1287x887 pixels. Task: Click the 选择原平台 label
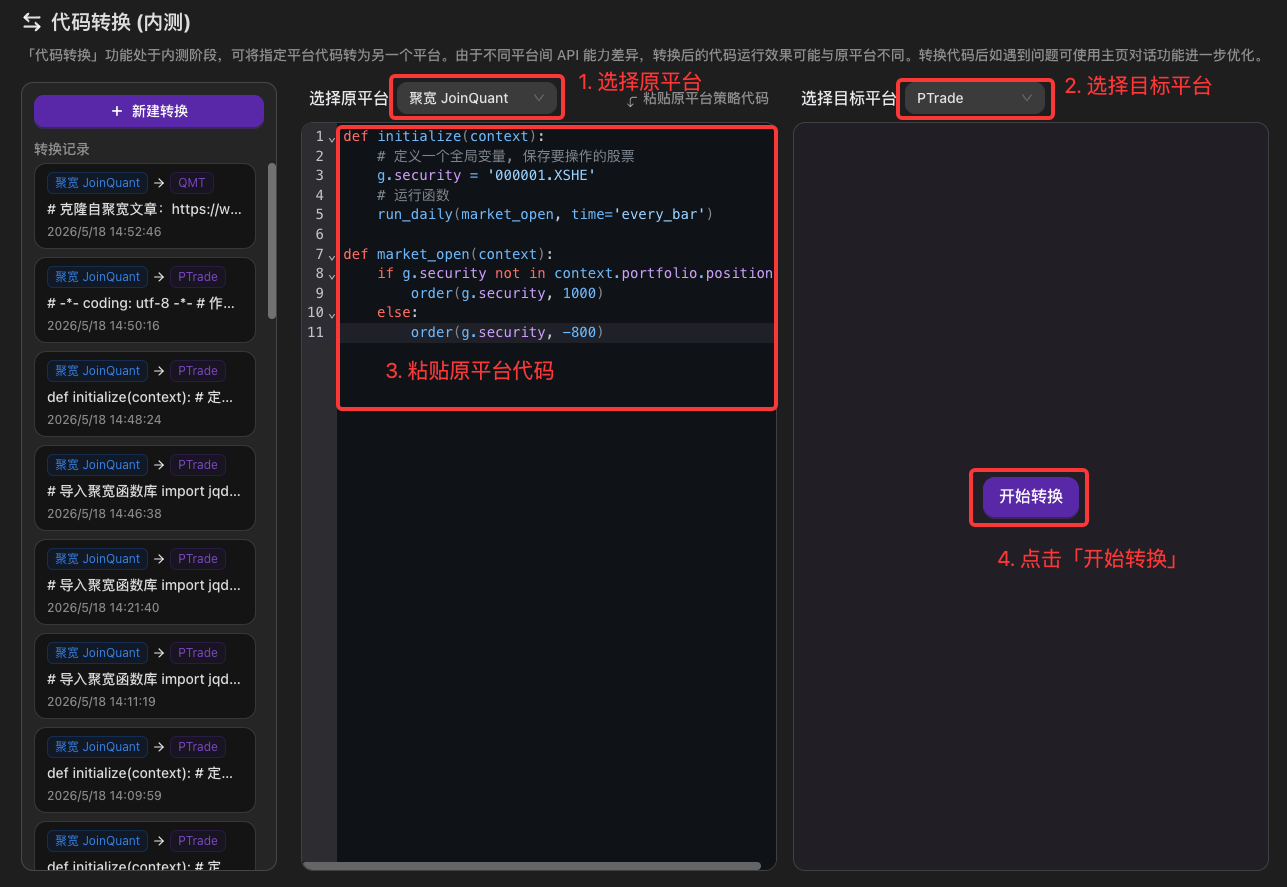click(349, 98)
